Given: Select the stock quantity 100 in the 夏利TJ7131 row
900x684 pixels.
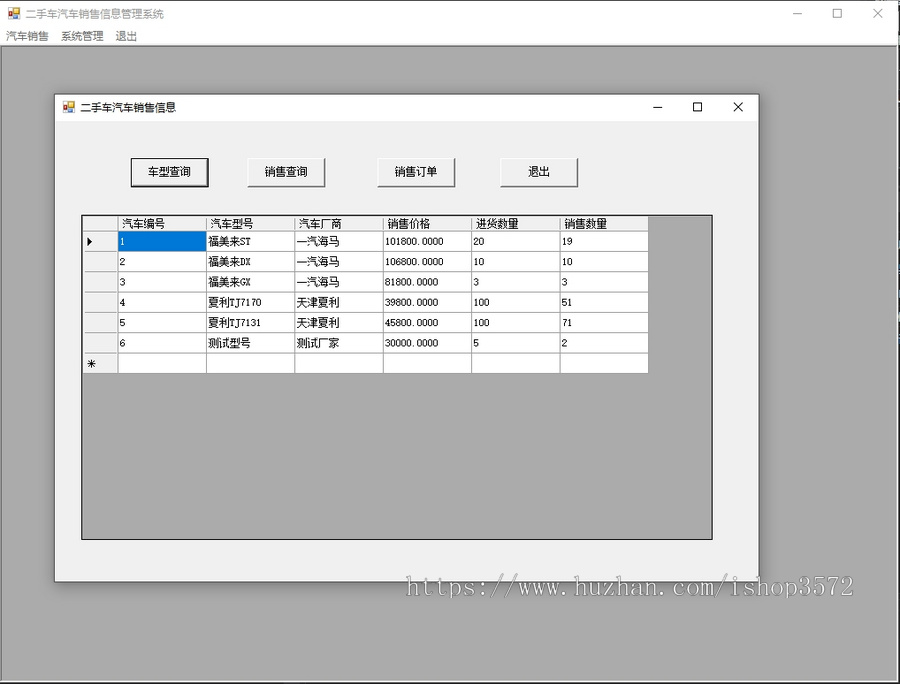Looking at the screenshot, I should point(515,323).
